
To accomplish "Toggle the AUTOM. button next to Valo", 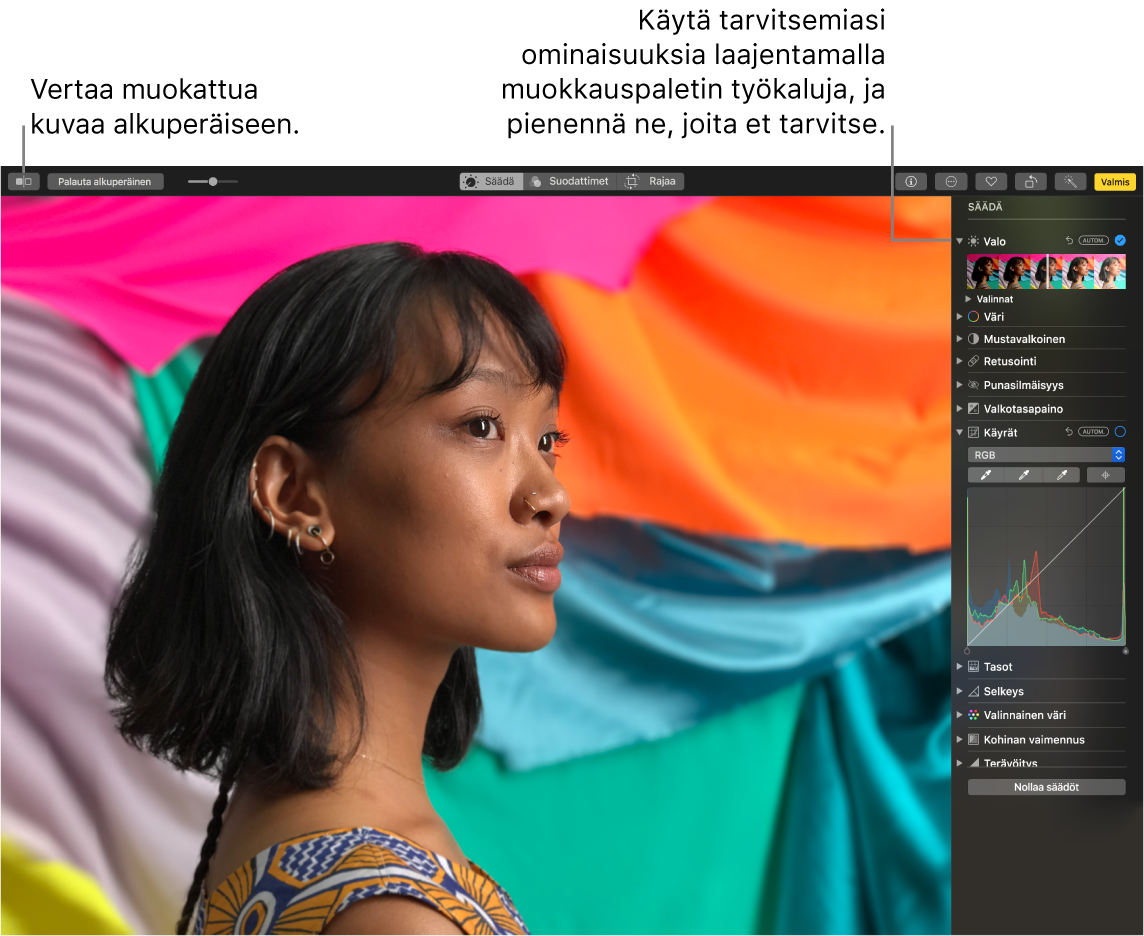I will pyautogui.click(x=1094, y=240).
